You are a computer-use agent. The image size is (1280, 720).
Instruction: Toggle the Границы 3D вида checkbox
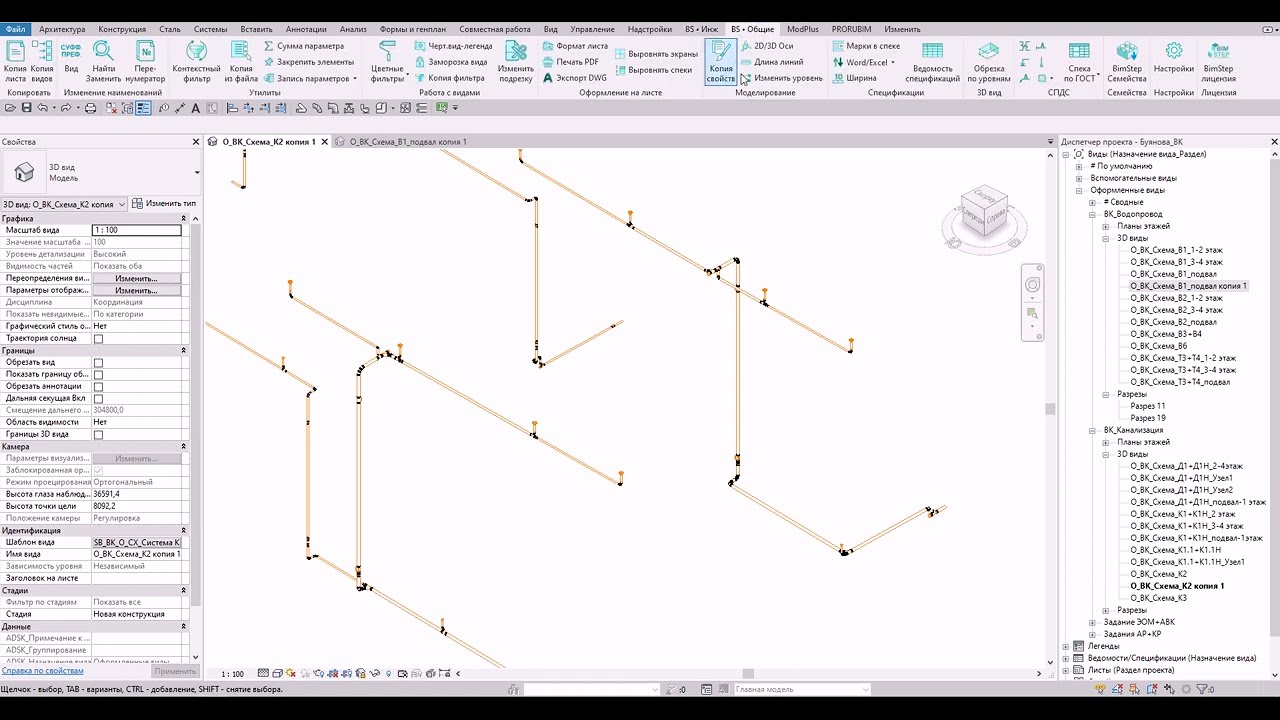click(x=98, y=435)
